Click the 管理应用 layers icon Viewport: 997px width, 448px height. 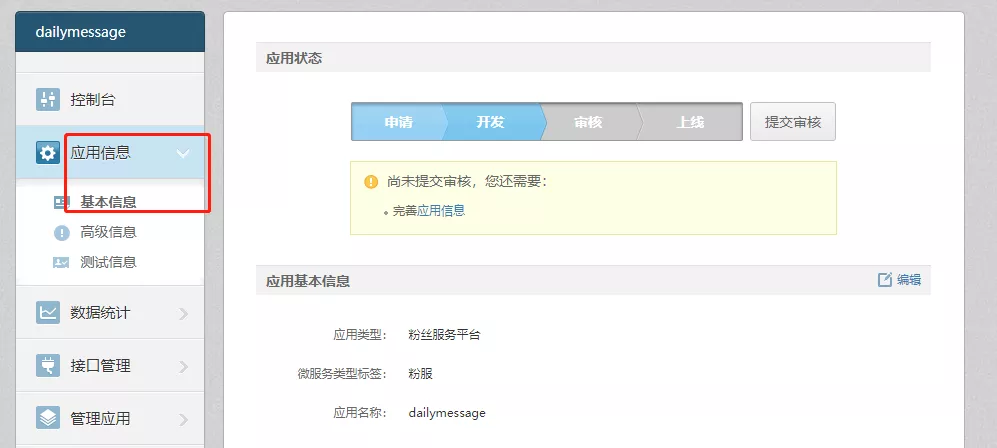click(x=48, y=418)
